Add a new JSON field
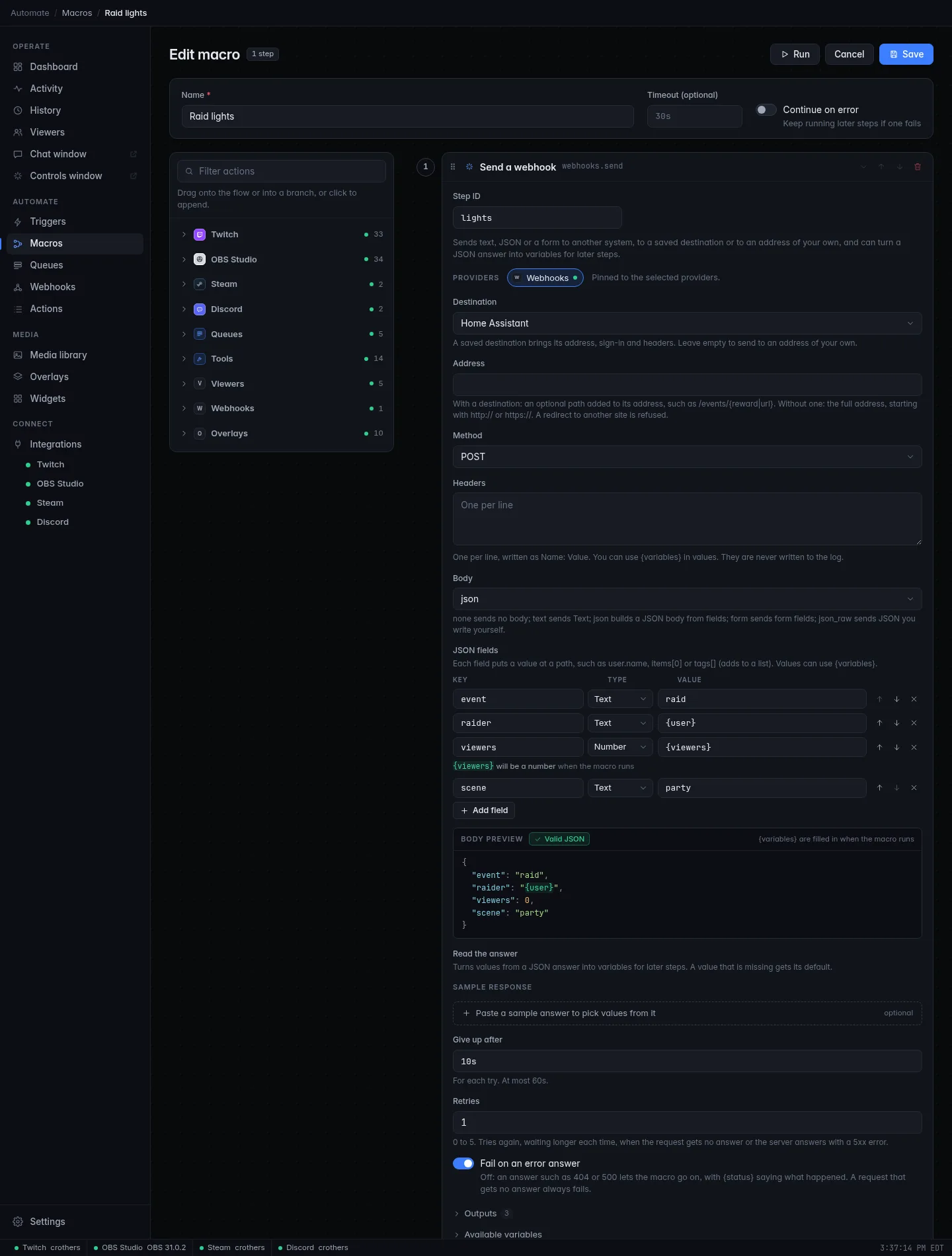The image size is (952, 1256). tap(484, 810)
